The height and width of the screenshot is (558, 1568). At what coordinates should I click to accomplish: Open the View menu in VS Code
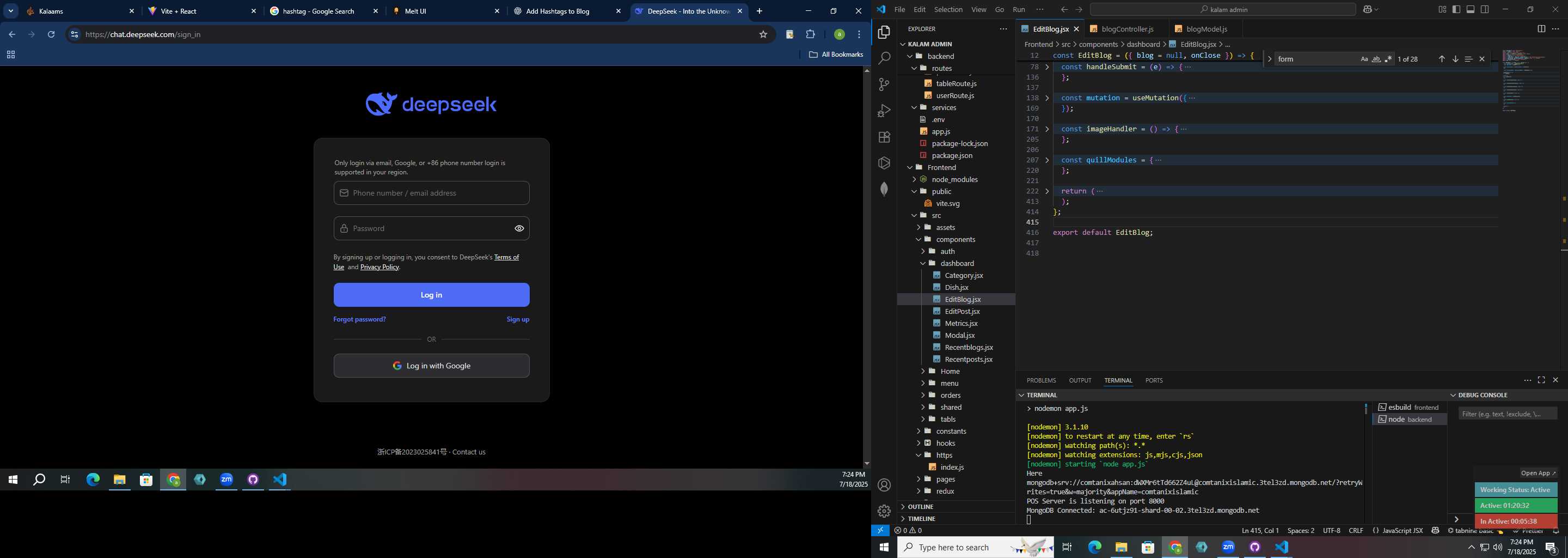pos(979,10)
